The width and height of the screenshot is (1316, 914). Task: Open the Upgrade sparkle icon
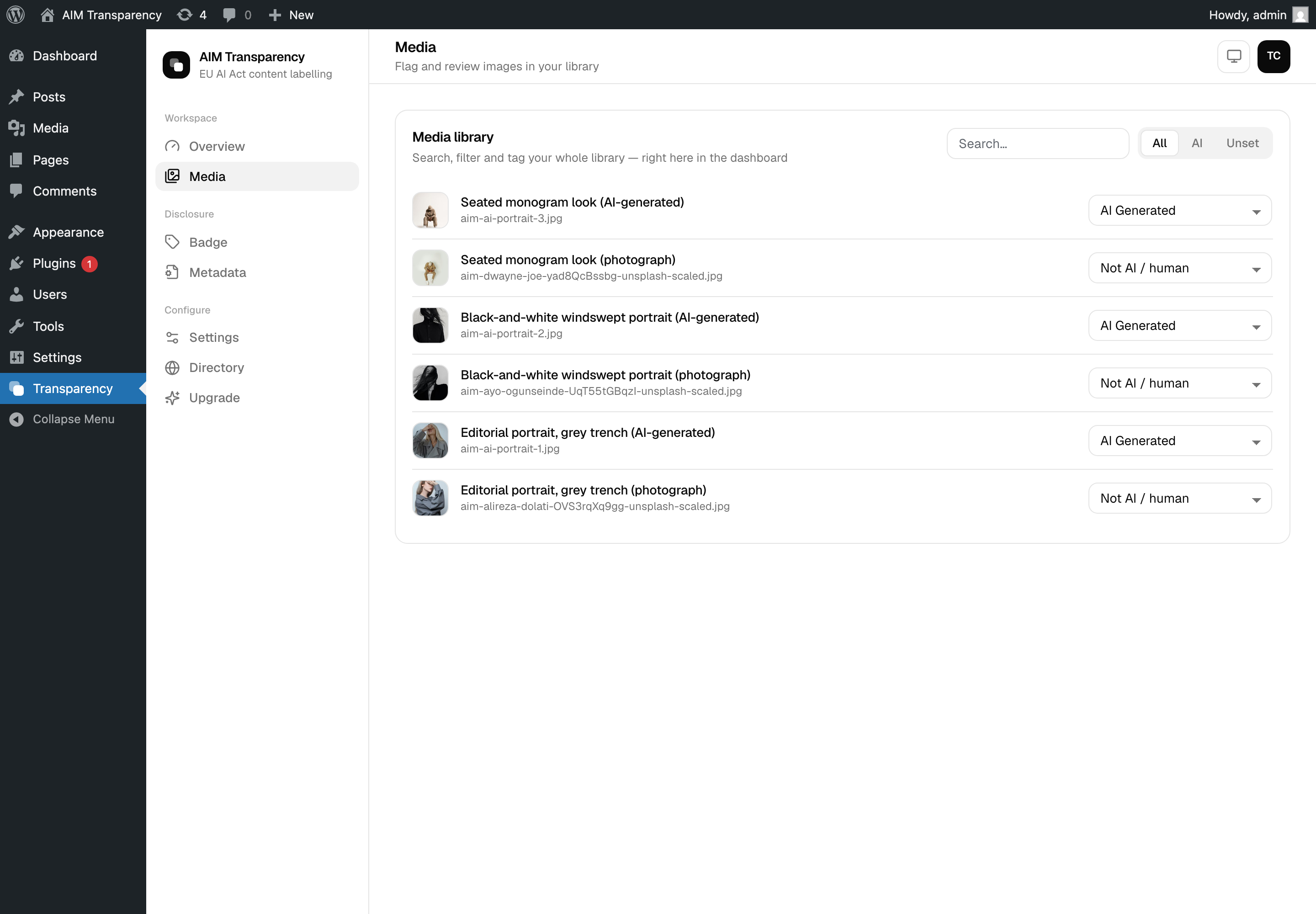tap(172, 398)
